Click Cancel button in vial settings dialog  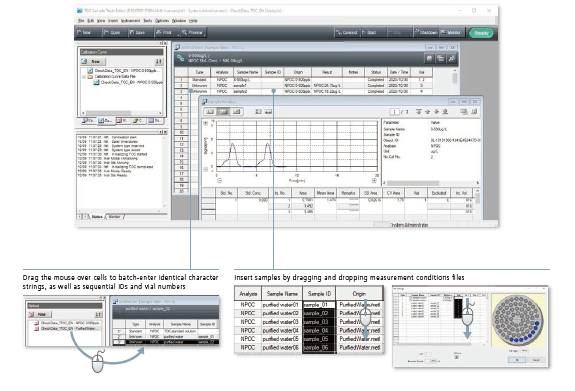(x=536, y=360)
